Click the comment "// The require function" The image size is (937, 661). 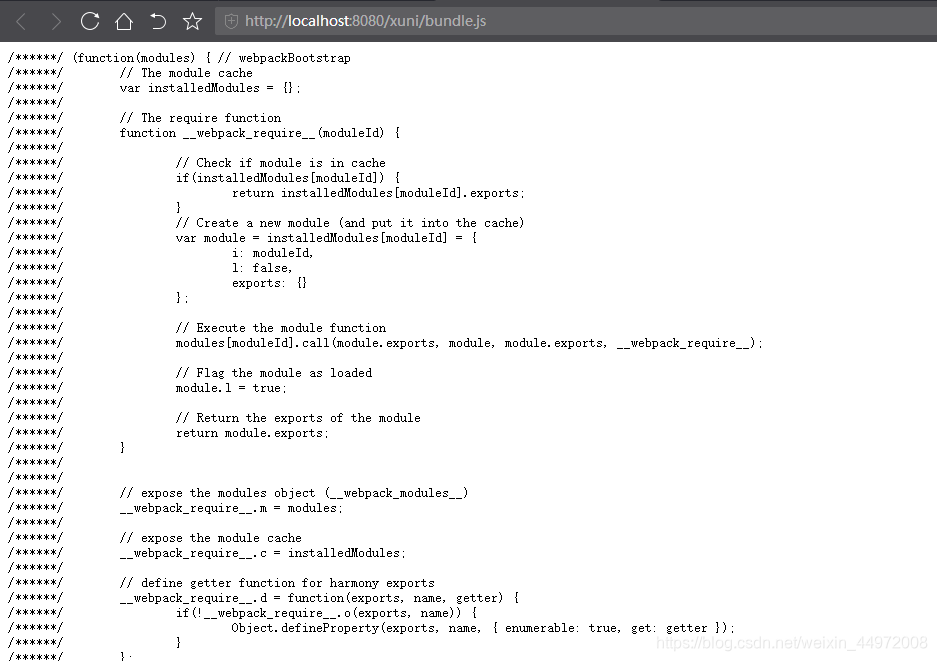click(200, 118)
